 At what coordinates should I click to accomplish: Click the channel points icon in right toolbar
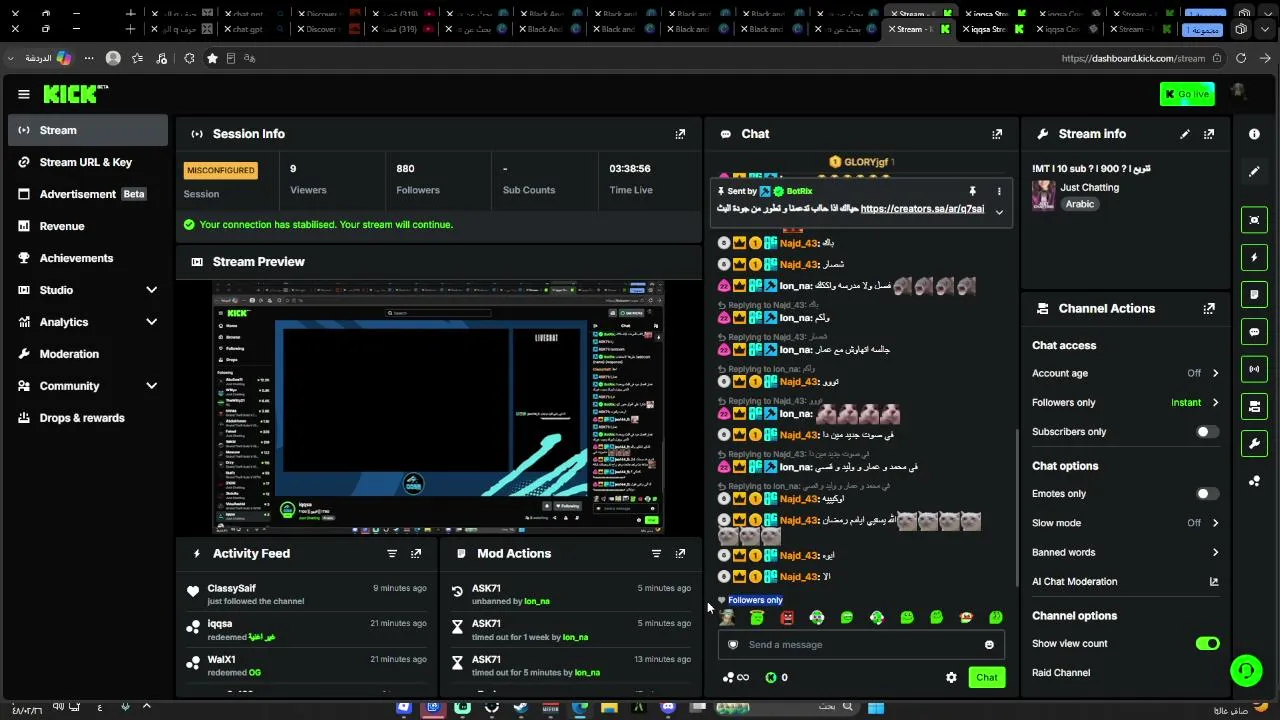coord(1254,481)
